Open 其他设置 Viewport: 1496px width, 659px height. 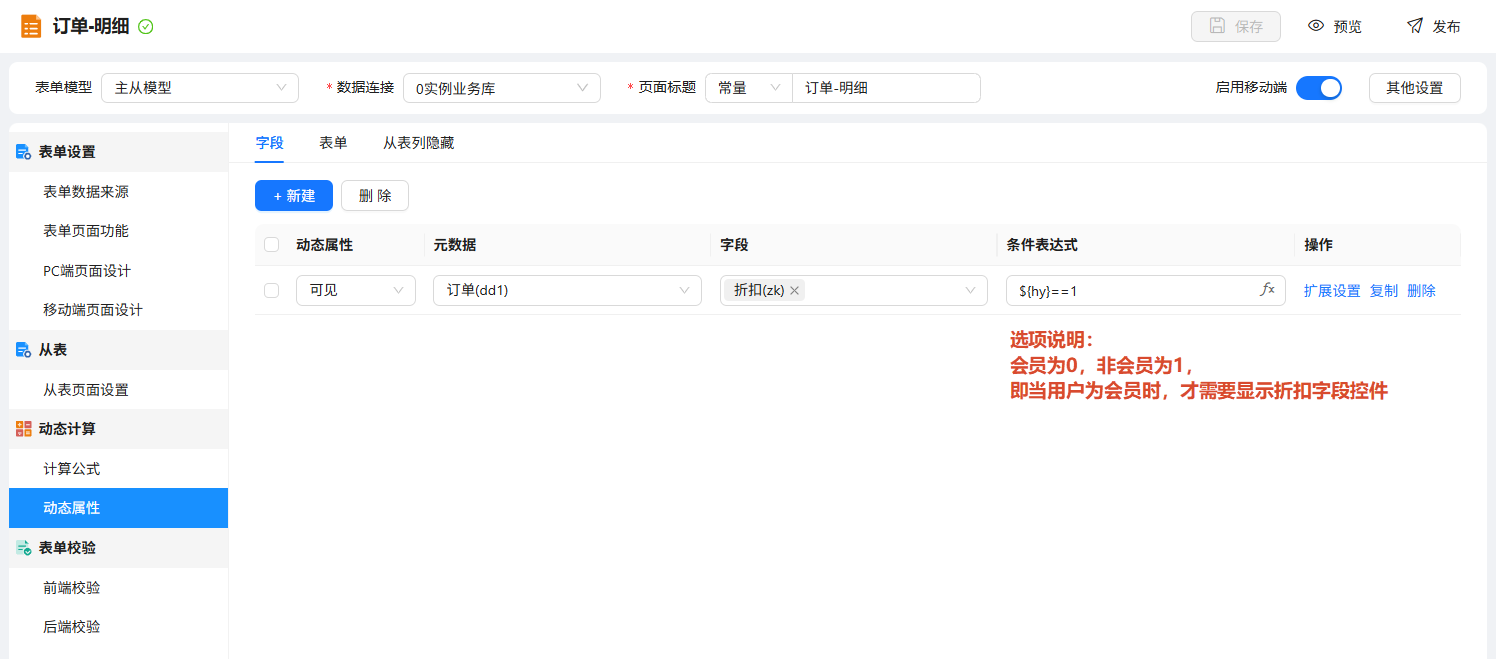[1415, 88]
